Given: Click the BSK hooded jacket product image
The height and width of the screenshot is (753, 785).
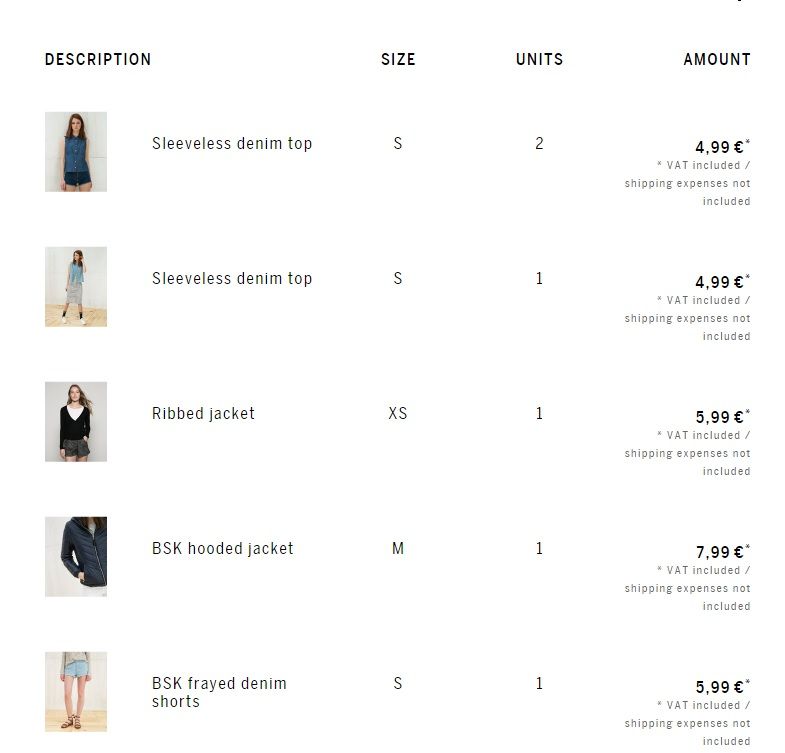Looking at the screenshot, I should pos(76,557).
